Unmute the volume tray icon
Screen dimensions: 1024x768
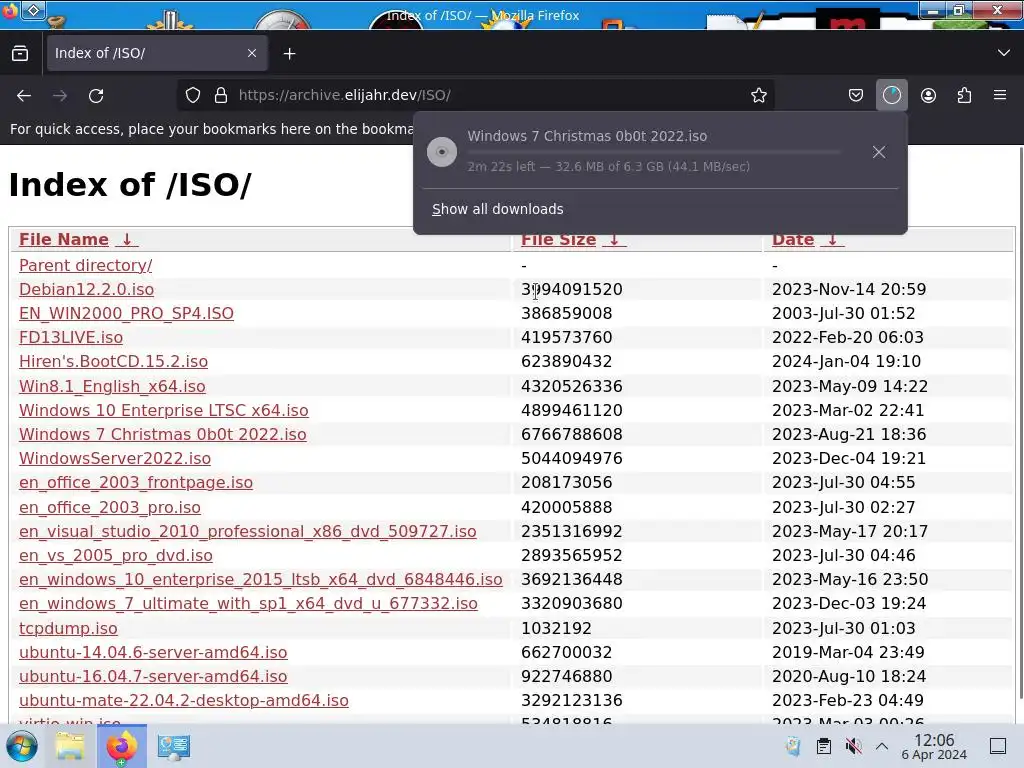pos(853,746)
